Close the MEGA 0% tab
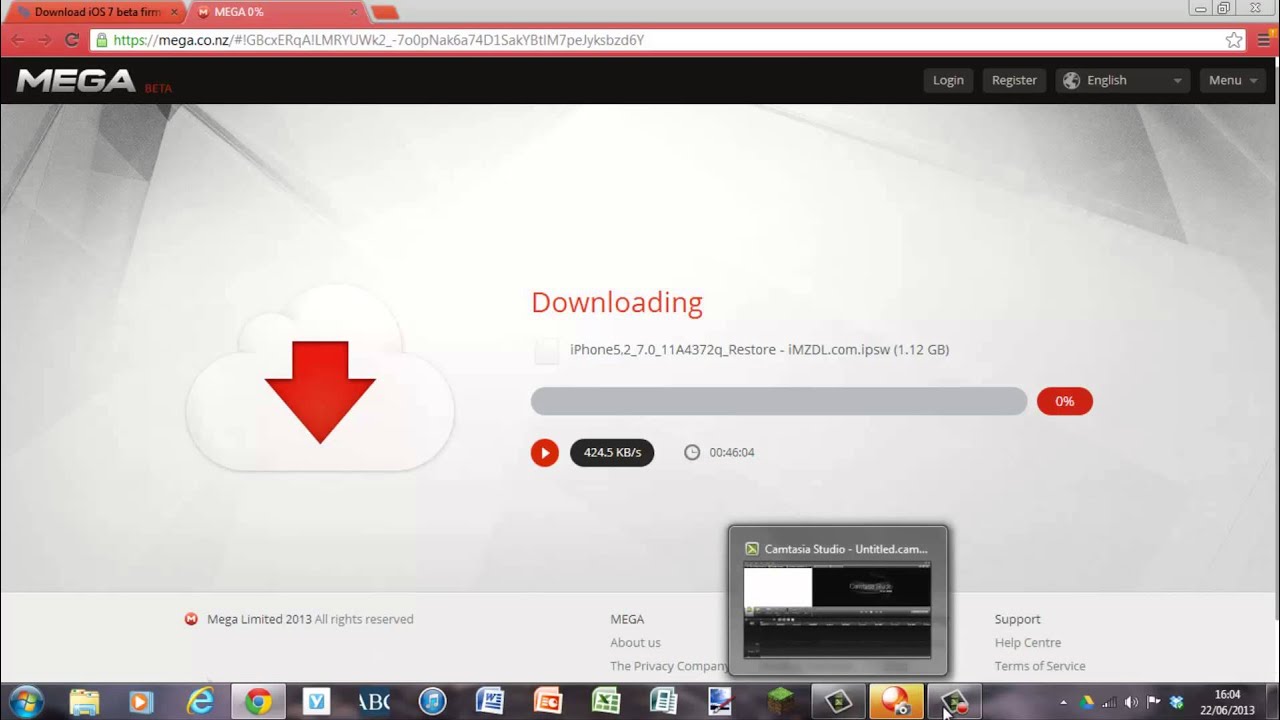Viewport: 1280px width, 720px height. (x=353, y=12)
